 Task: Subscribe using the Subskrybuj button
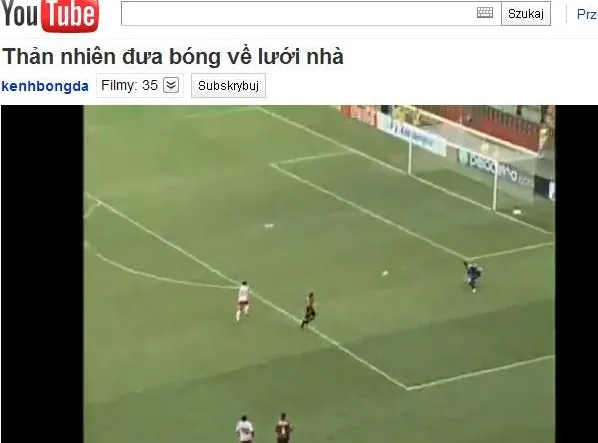pyautogui.click(x=228, y=86)
